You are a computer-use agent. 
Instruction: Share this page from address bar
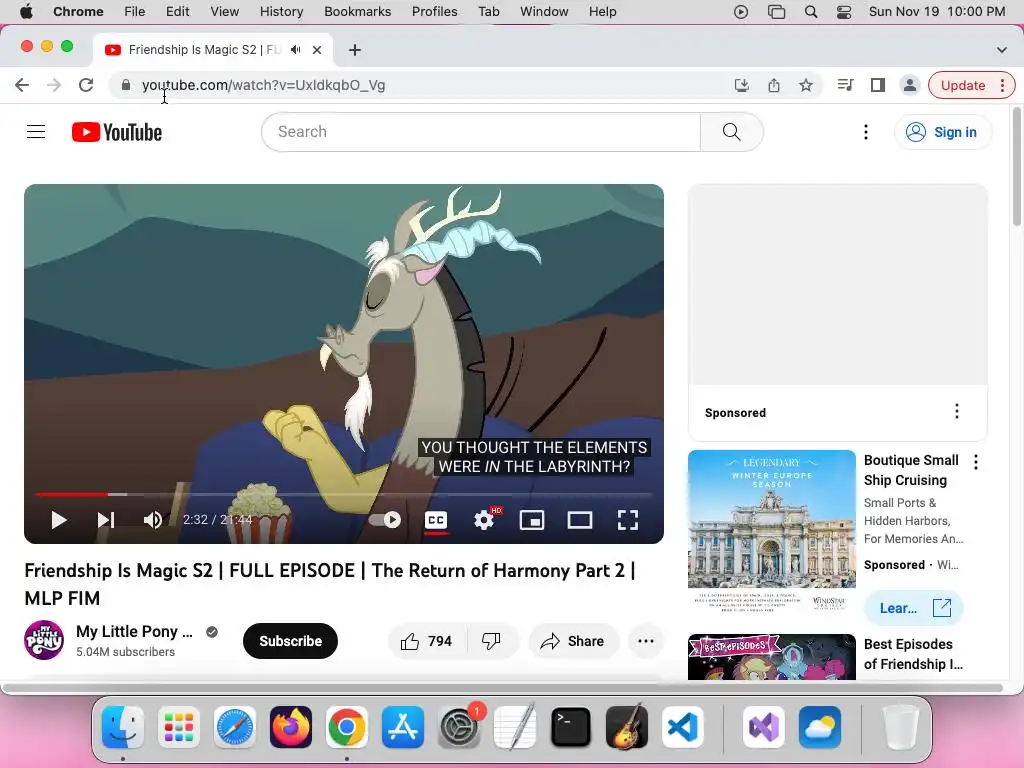click(774, 85)
